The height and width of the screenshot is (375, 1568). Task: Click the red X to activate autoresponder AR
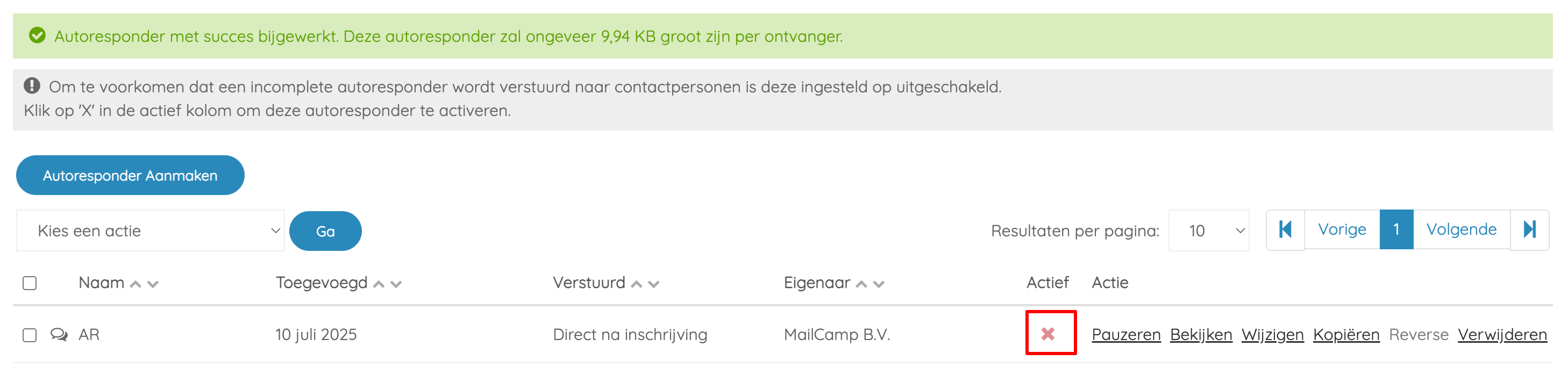pos(1047,334)
